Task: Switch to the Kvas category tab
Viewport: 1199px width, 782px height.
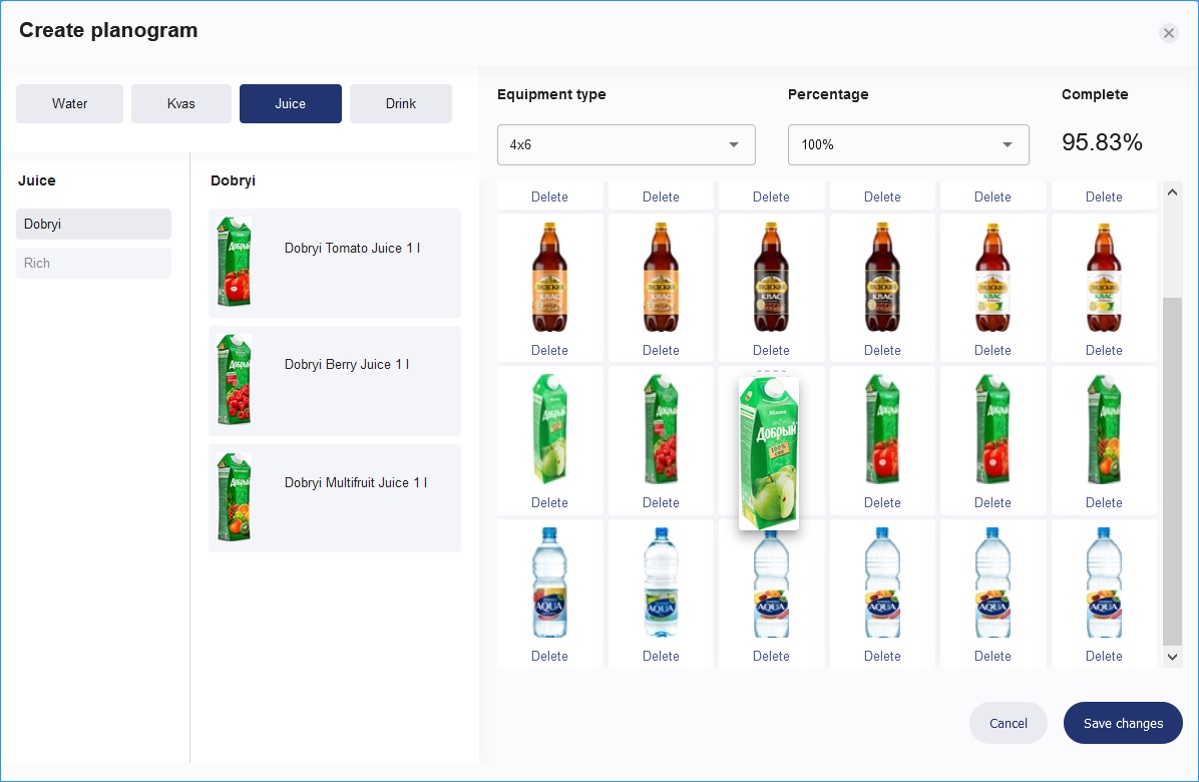Action: (x=181, y=104)
